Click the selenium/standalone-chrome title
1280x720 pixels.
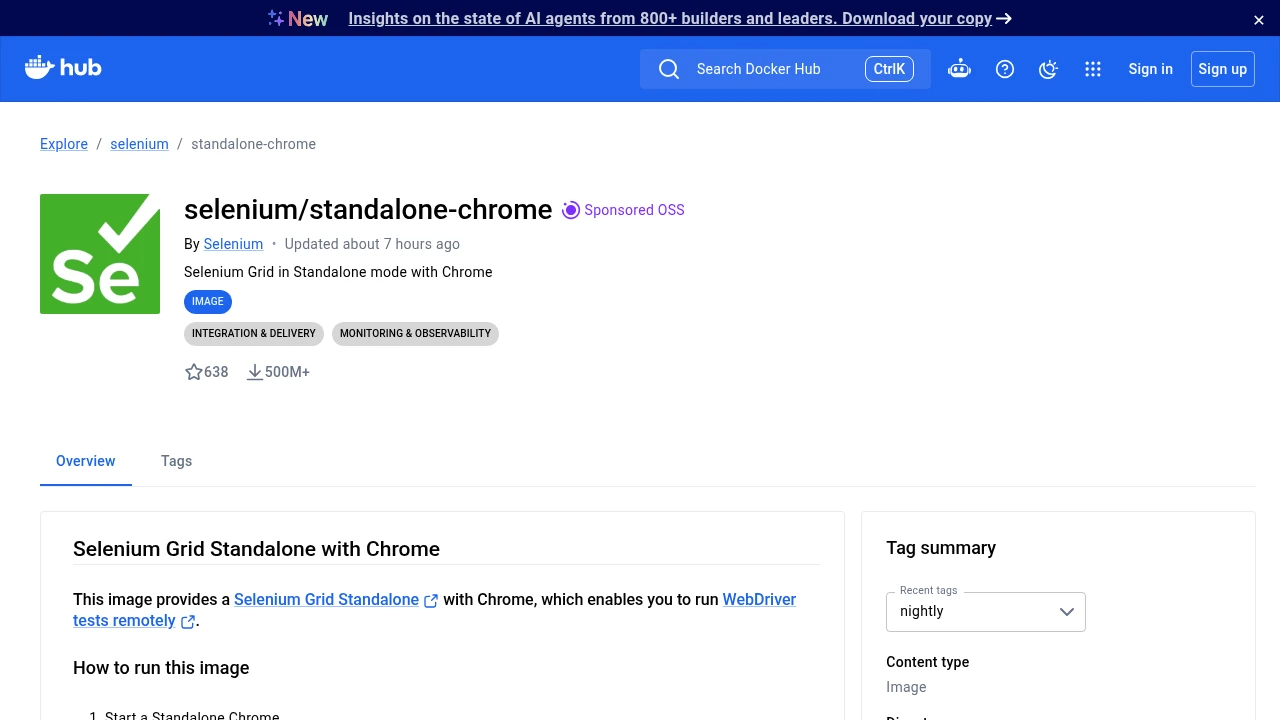(368, 209)
